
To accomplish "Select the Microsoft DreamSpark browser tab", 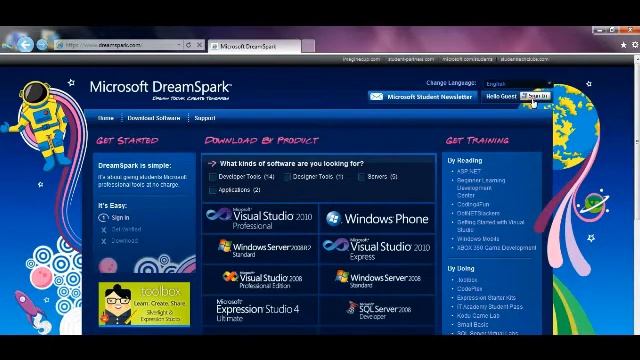I will click(x=255, y=46).
